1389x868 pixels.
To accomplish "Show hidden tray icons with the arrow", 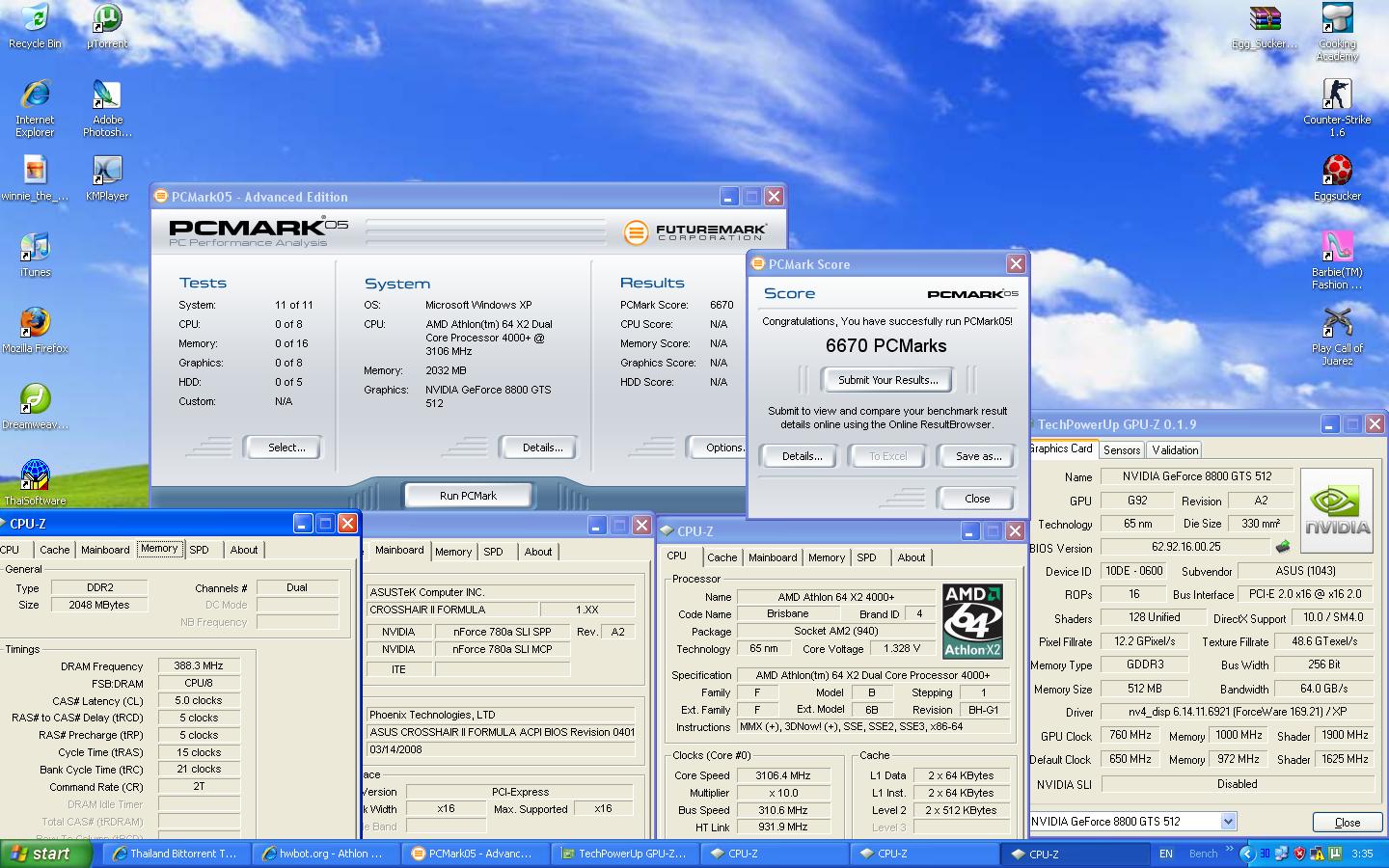I will 1247,854.
